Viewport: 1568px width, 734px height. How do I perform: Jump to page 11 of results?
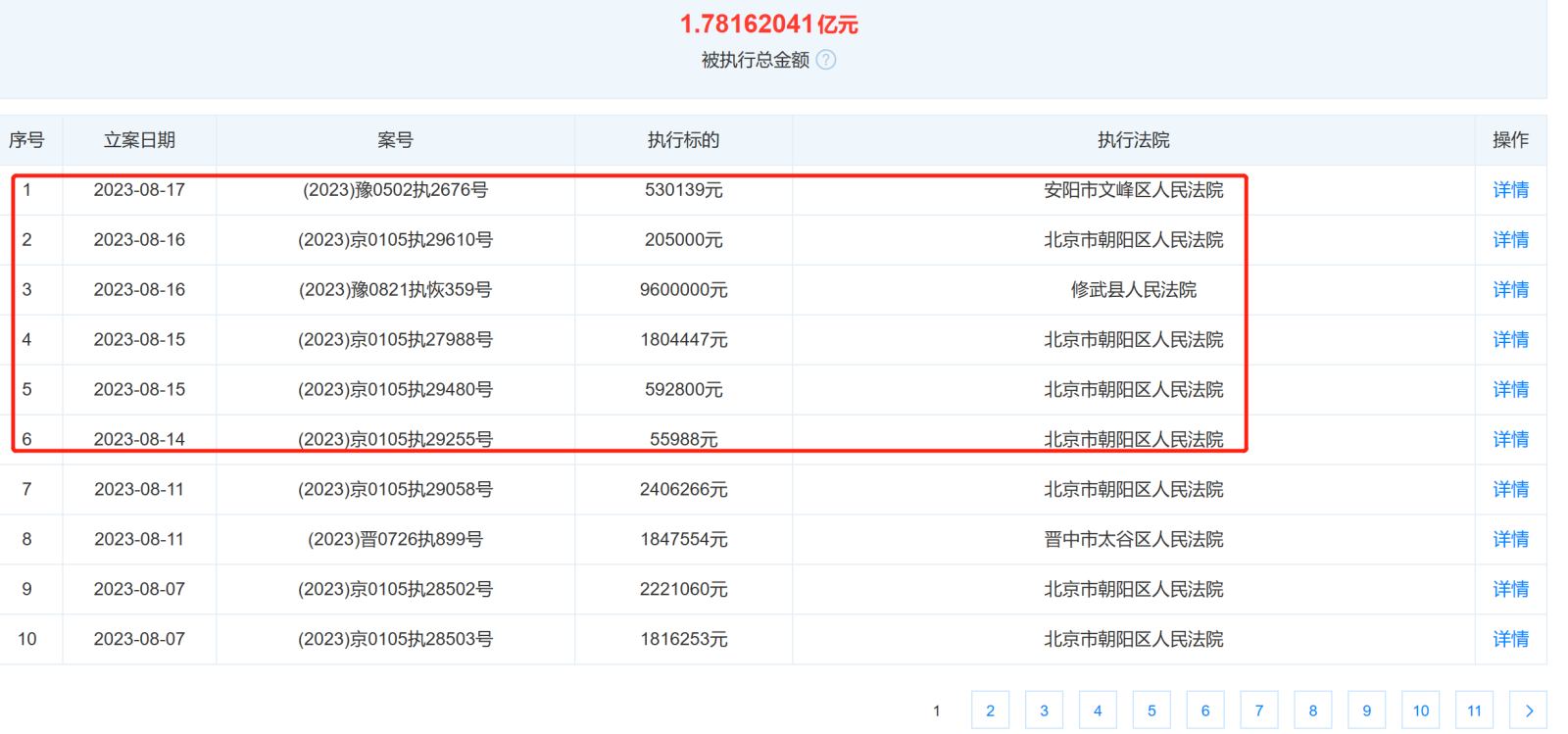click(1475, 710)
